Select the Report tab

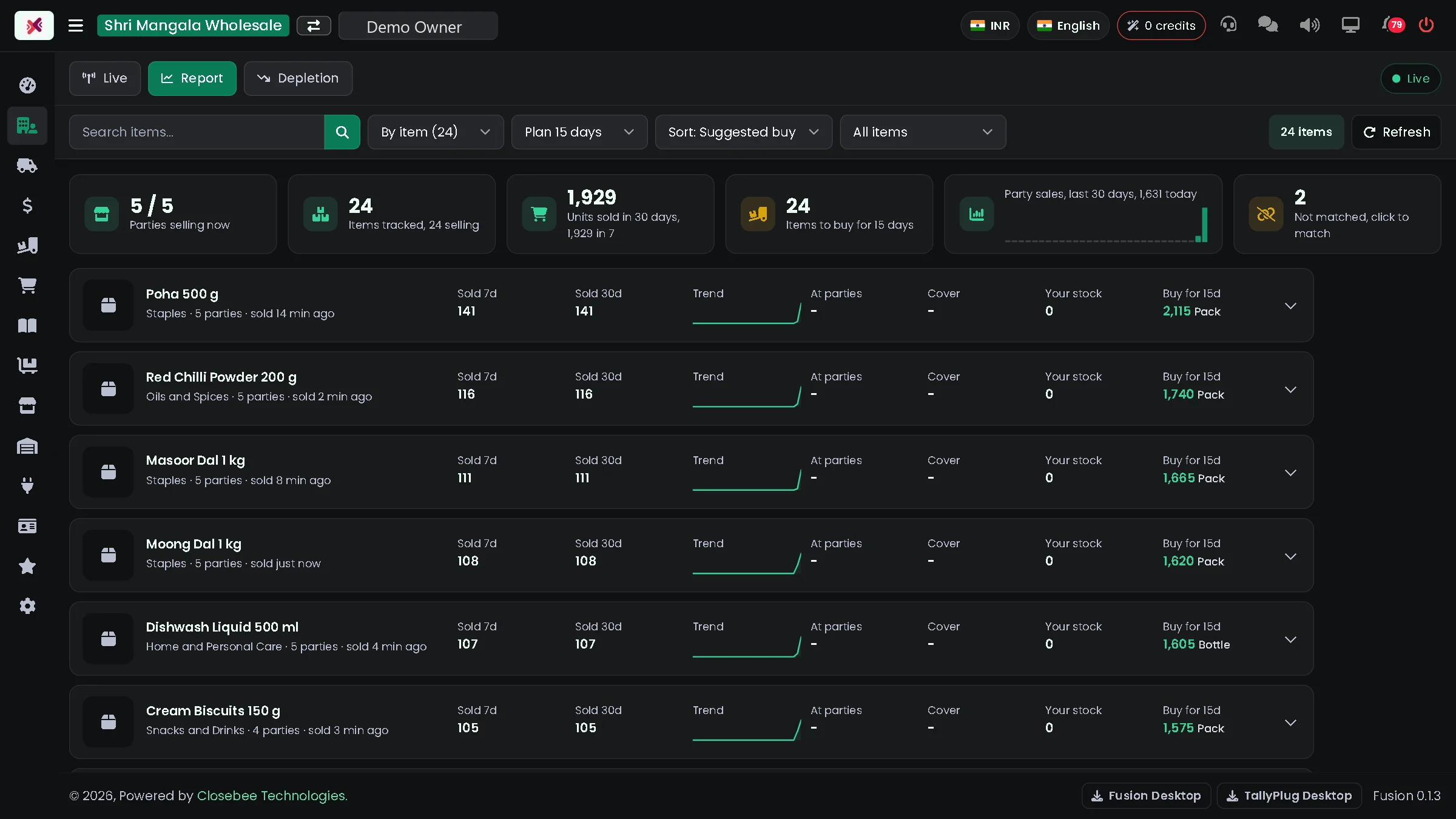coord(192,79)
